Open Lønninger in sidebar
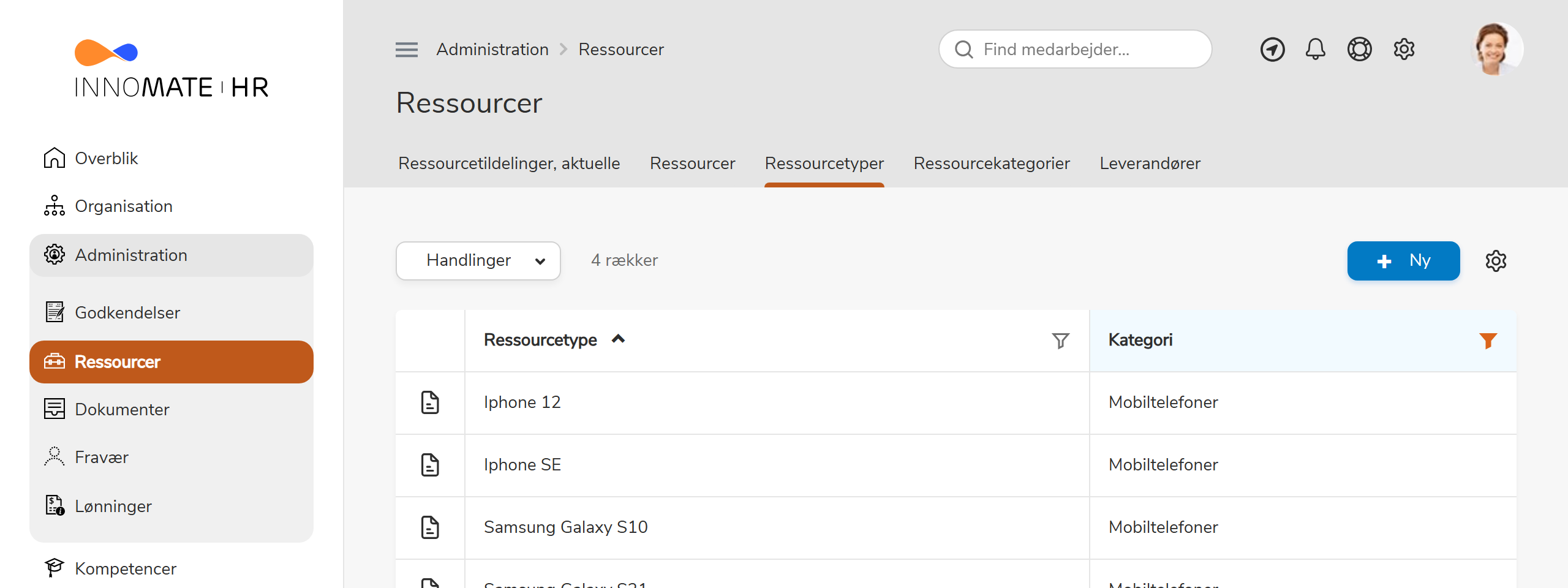 (113, 507)
